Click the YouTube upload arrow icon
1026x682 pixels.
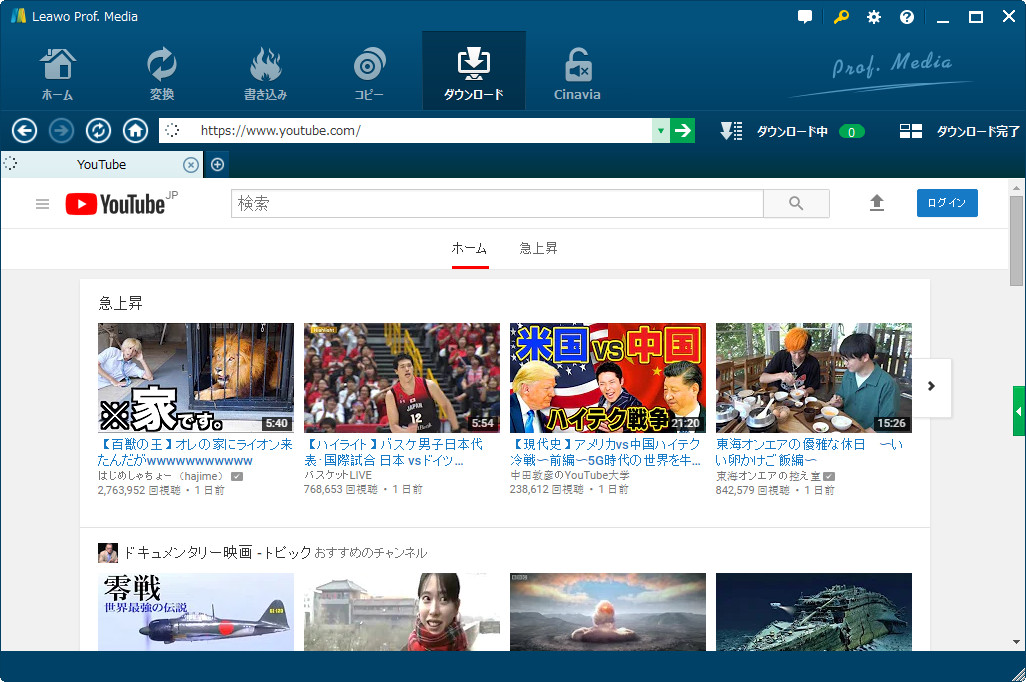point(877,203)
